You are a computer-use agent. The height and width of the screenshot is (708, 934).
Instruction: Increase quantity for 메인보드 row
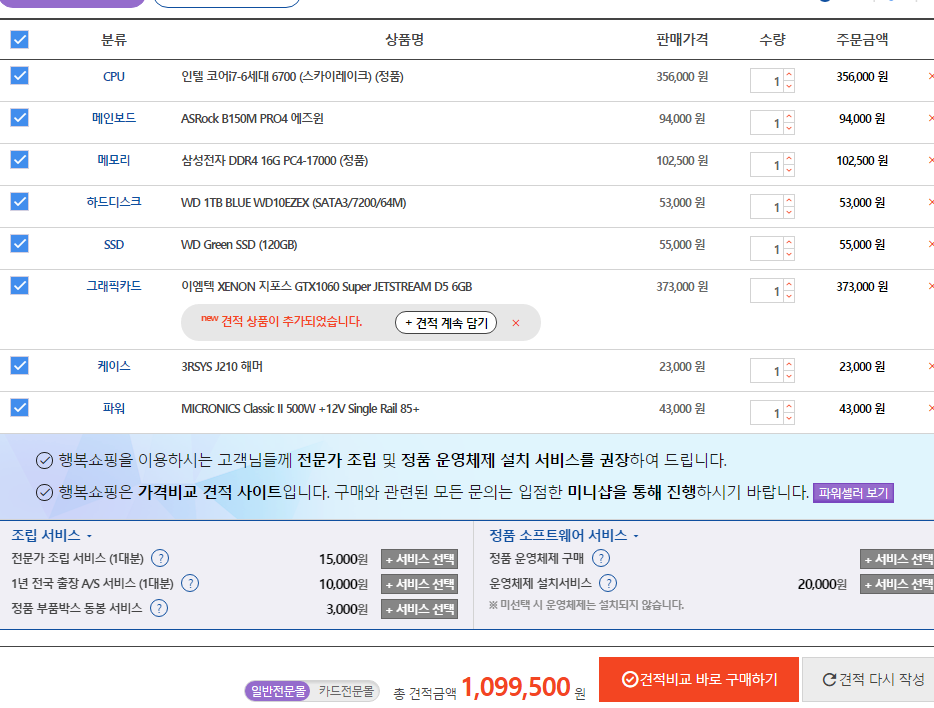(789, 117)
